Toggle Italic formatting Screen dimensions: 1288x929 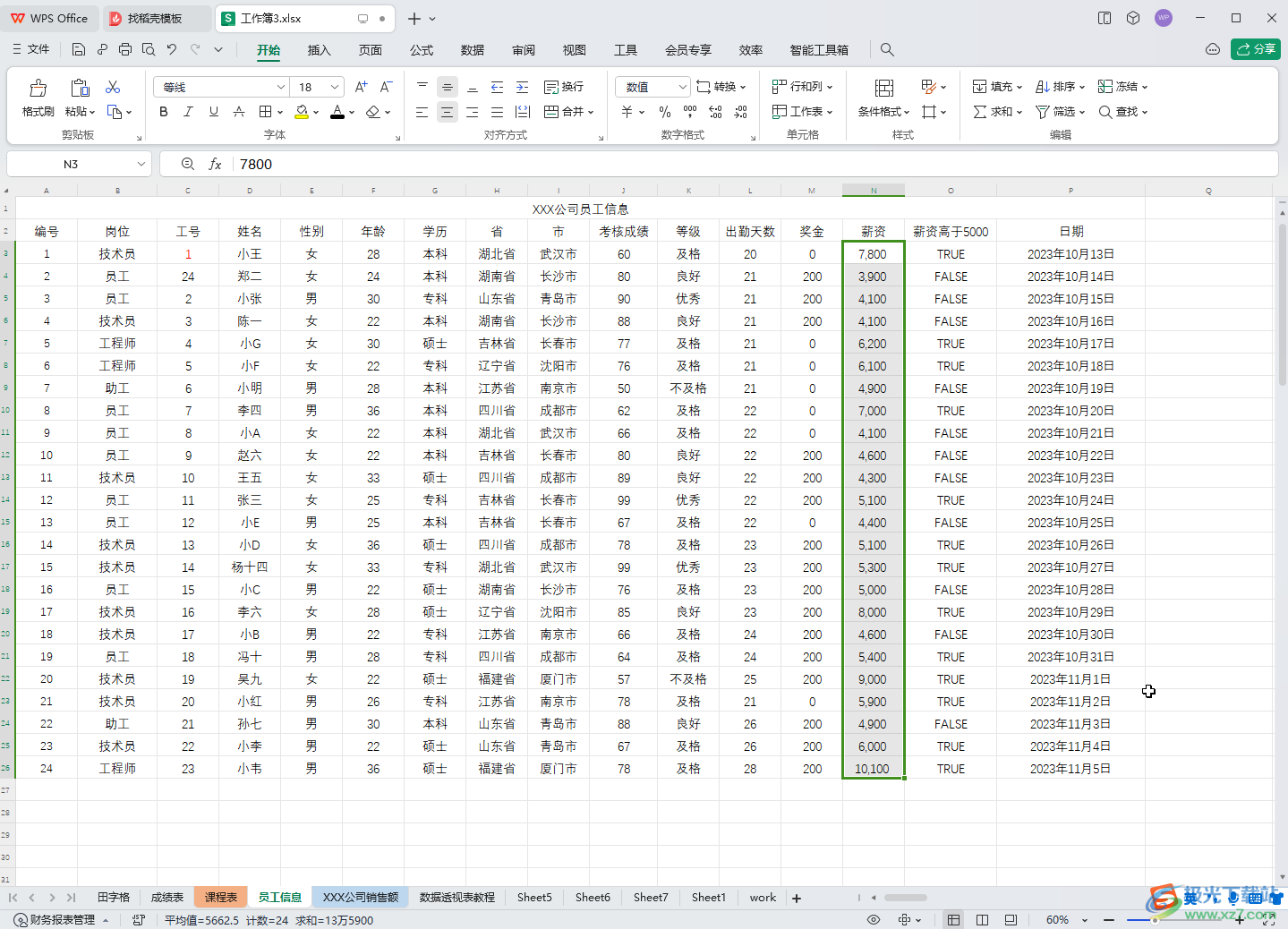(188, 112)
